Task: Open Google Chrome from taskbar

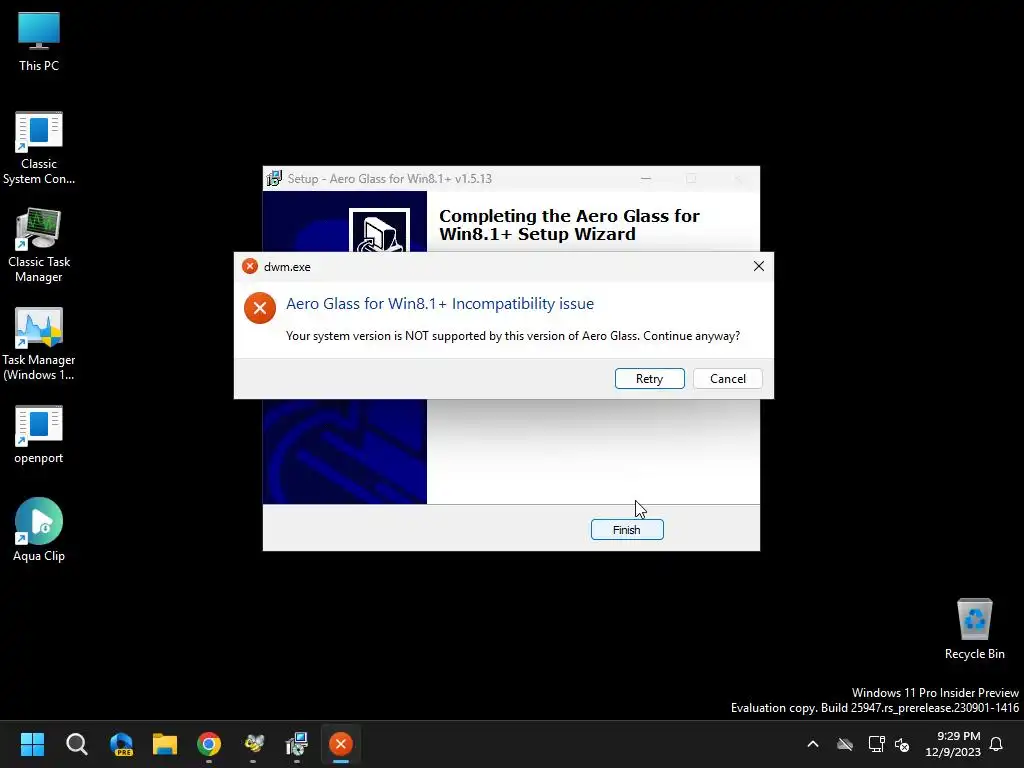Action: coord(209,744)
